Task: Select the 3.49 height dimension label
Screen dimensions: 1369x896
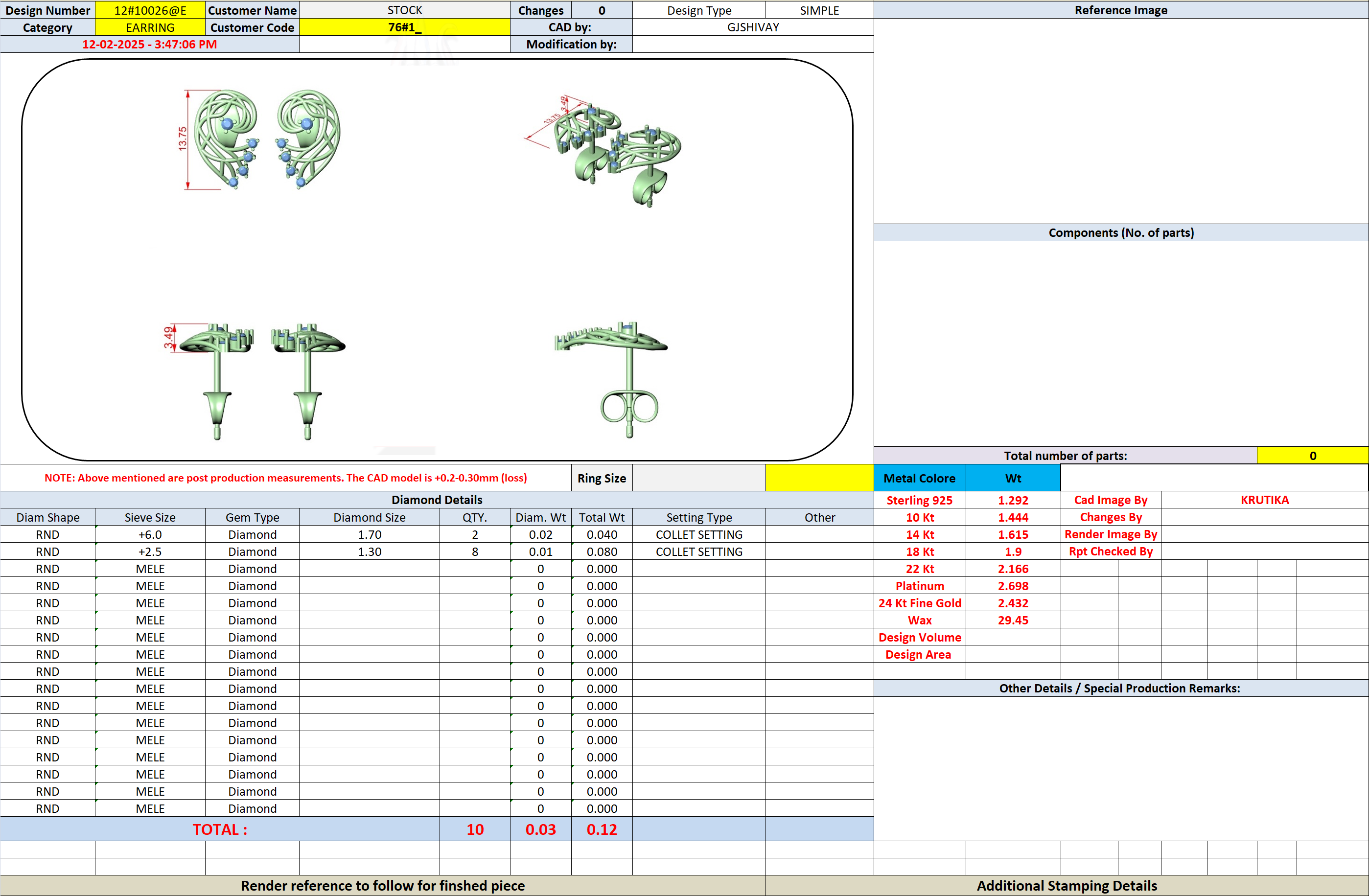Action: 168,338
